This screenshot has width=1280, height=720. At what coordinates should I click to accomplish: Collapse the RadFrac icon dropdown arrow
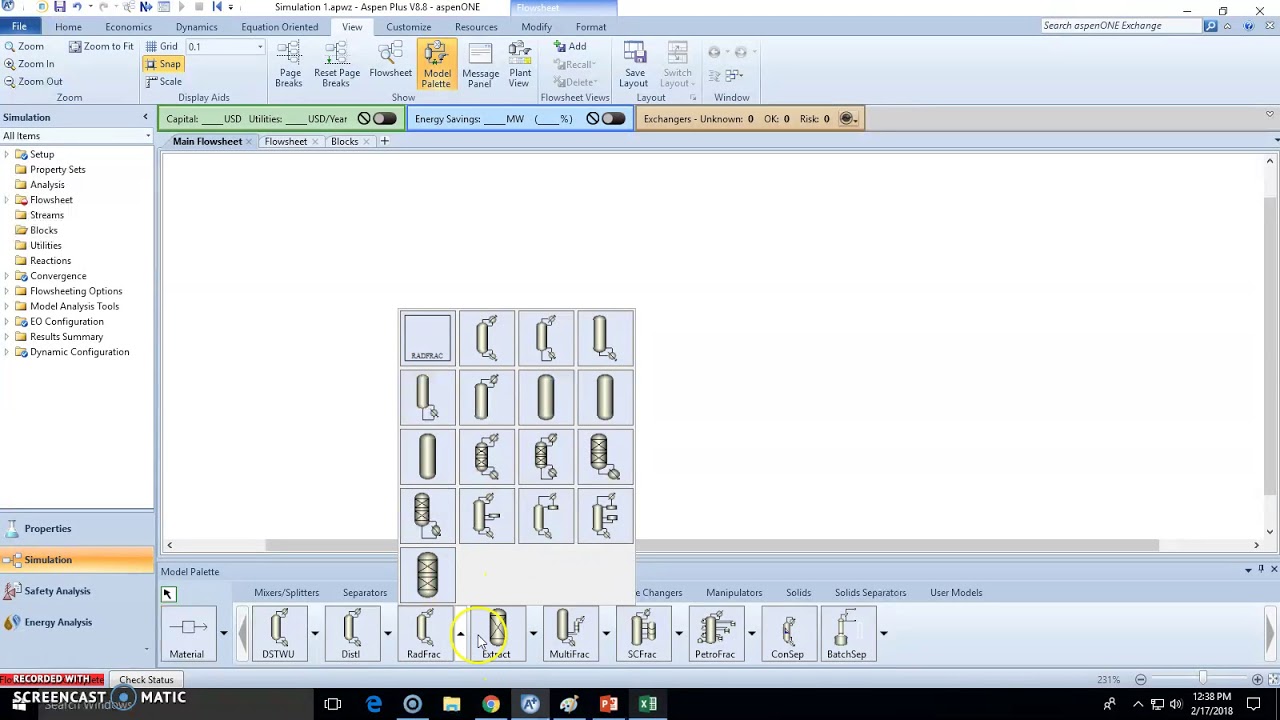(460, 634)
